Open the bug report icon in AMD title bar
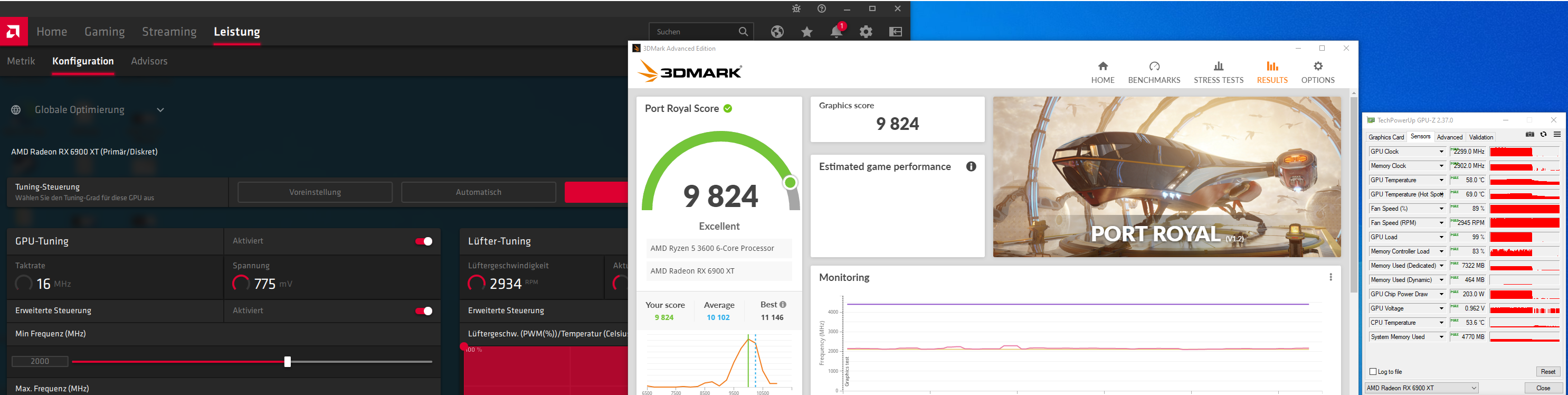The height and width of the screenshot is (395, 1568). pos(796,8)
